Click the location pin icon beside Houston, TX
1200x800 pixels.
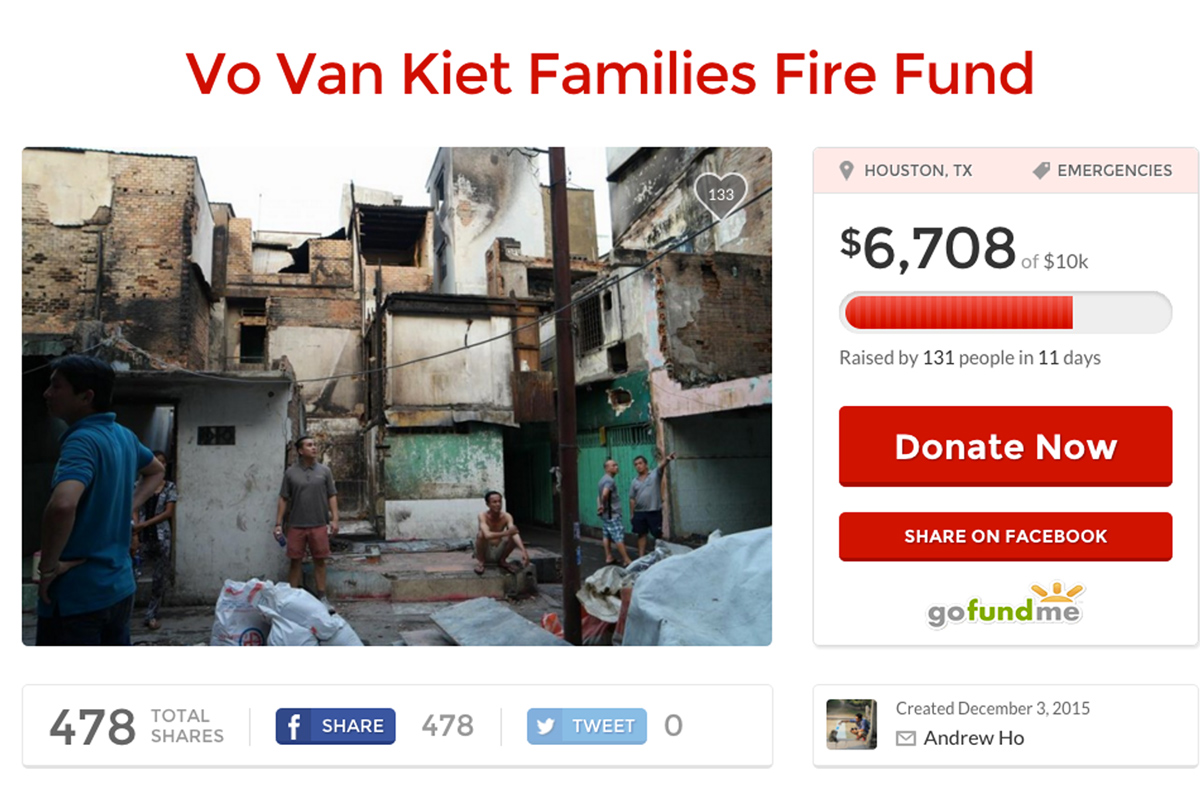pos(846,171)
